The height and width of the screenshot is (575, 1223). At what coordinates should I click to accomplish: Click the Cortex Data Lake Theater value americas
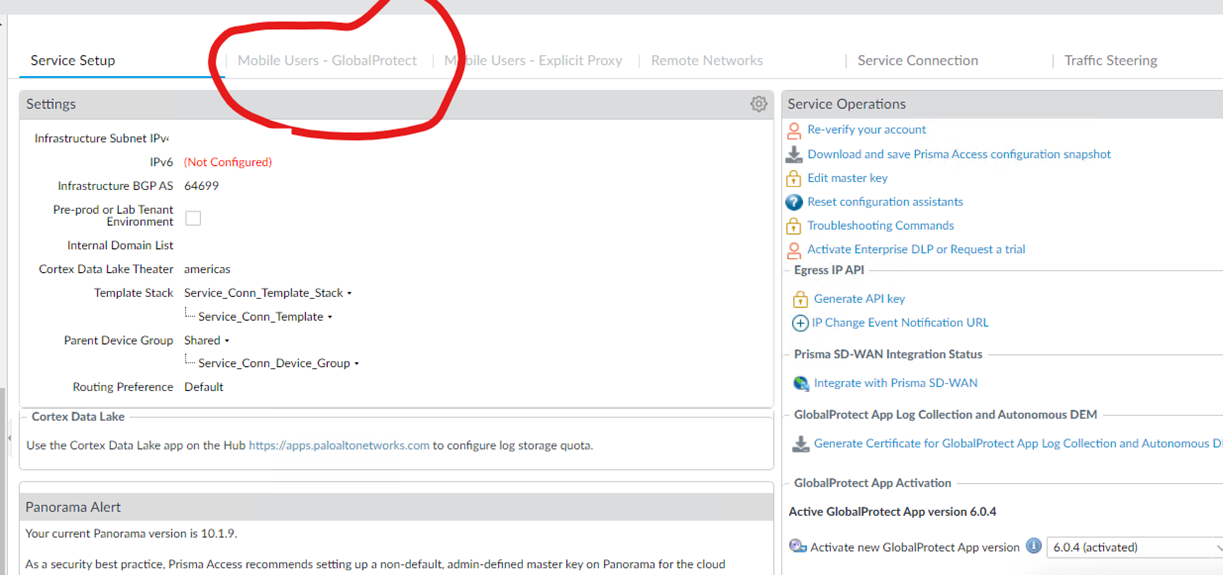[x=207, y=270]
